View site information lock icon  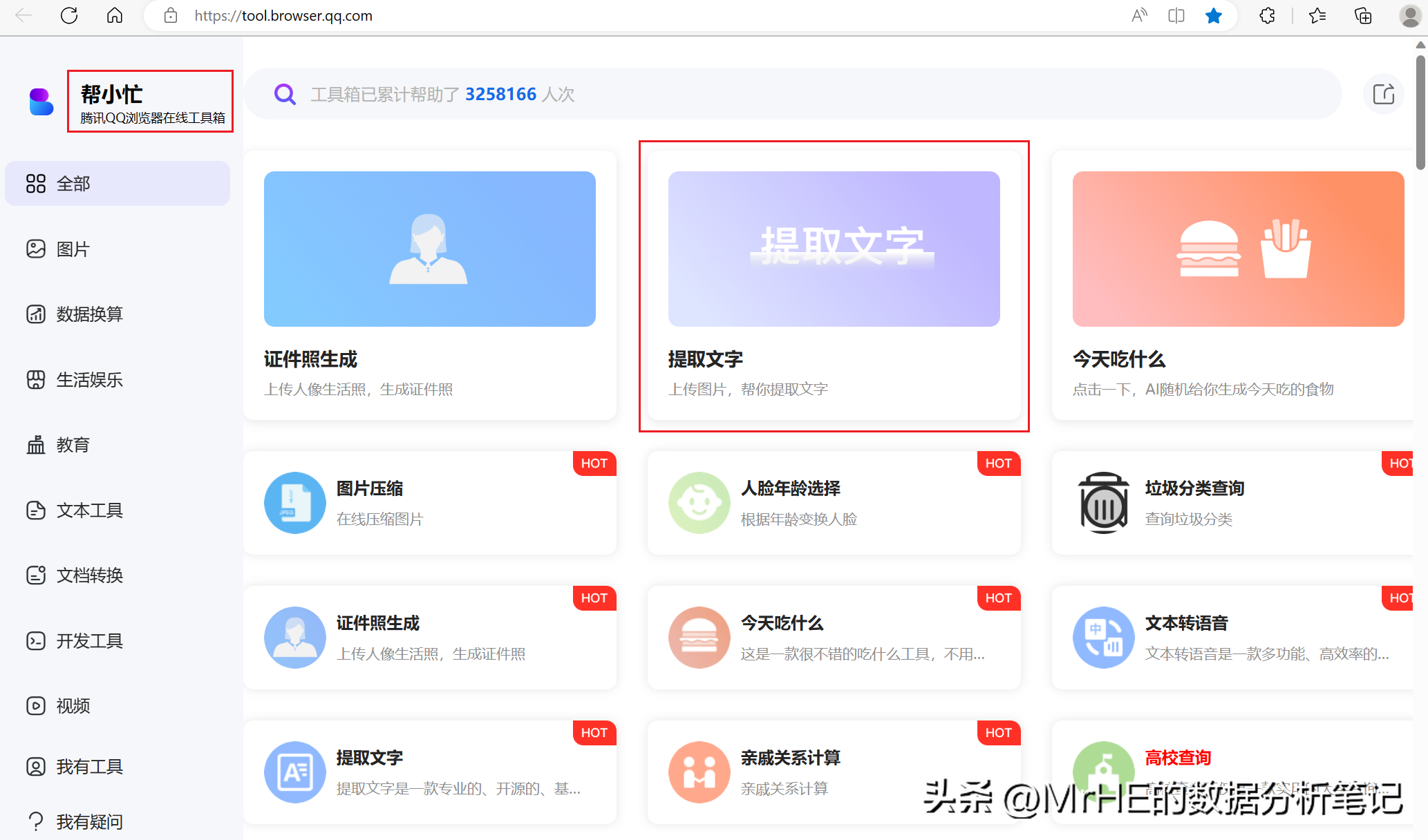coord(171,15)
